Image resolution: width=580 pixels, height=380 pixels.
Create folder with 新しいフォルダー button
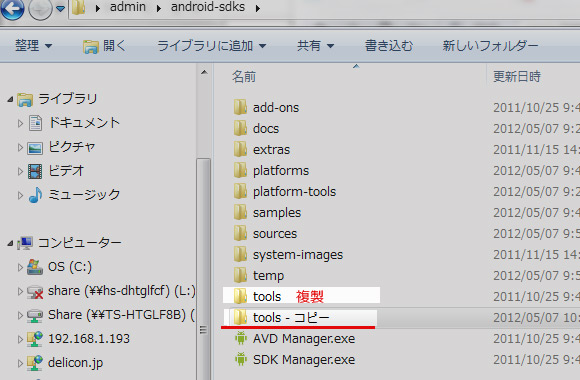(x=490, y=46)
